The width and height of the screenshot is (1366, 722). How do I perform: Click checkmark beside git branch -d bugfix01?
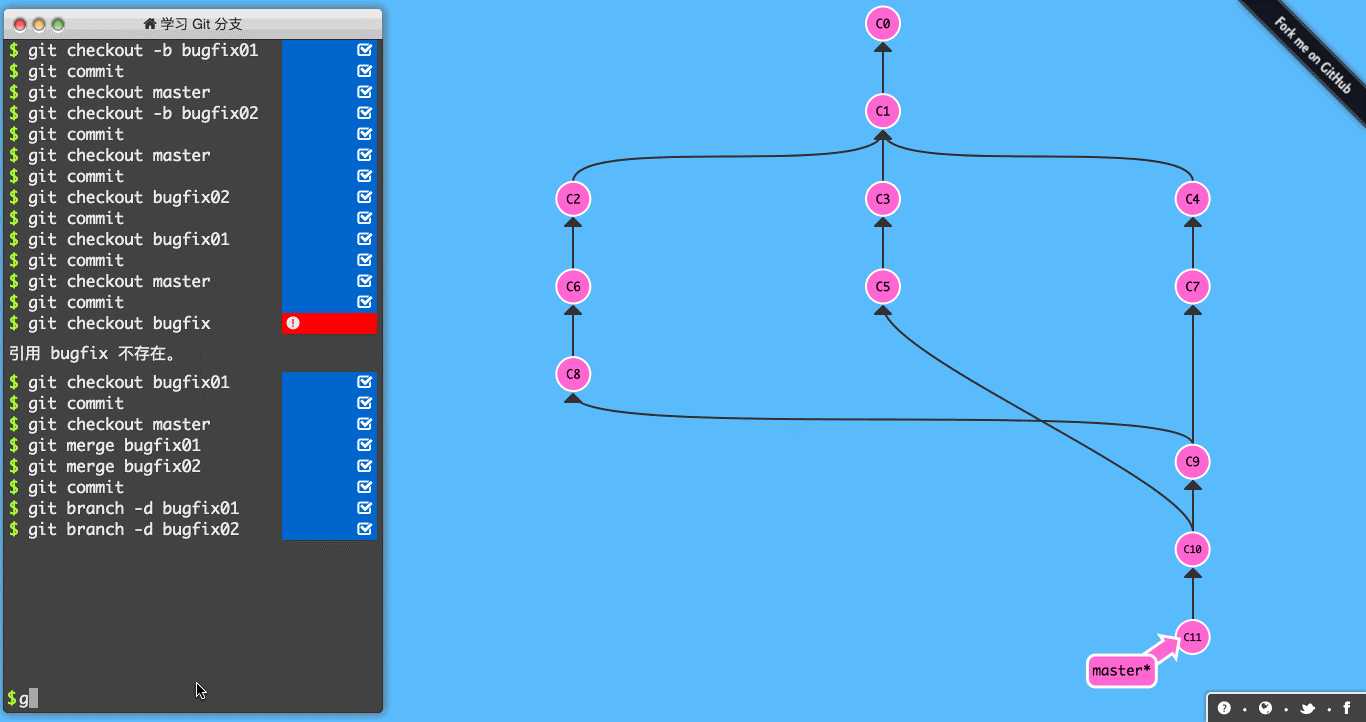coord(364,508)
